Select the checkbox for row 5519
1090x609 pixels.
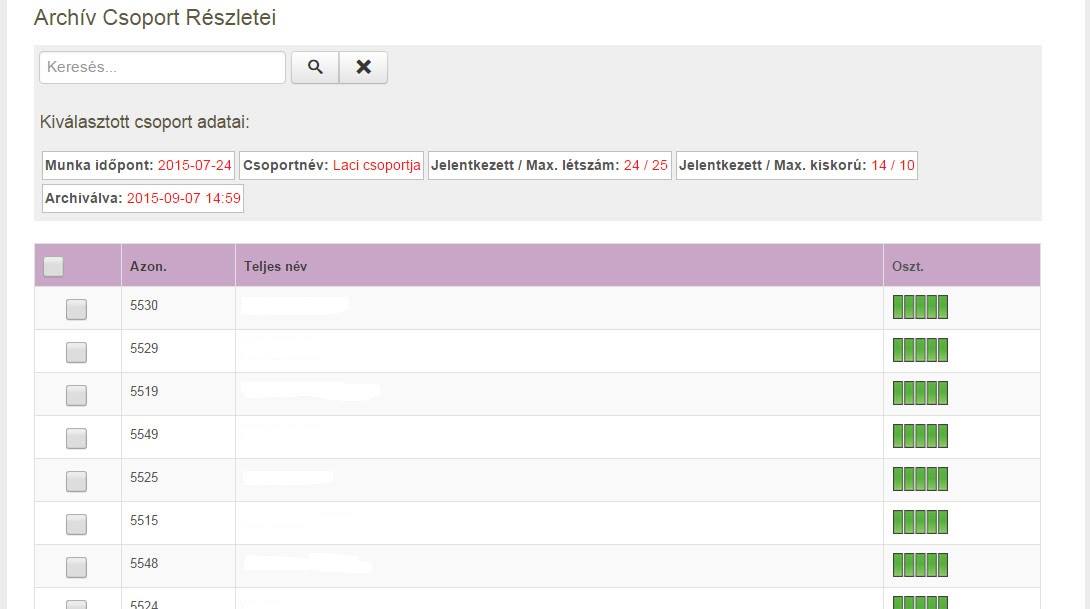coord(76,395)
